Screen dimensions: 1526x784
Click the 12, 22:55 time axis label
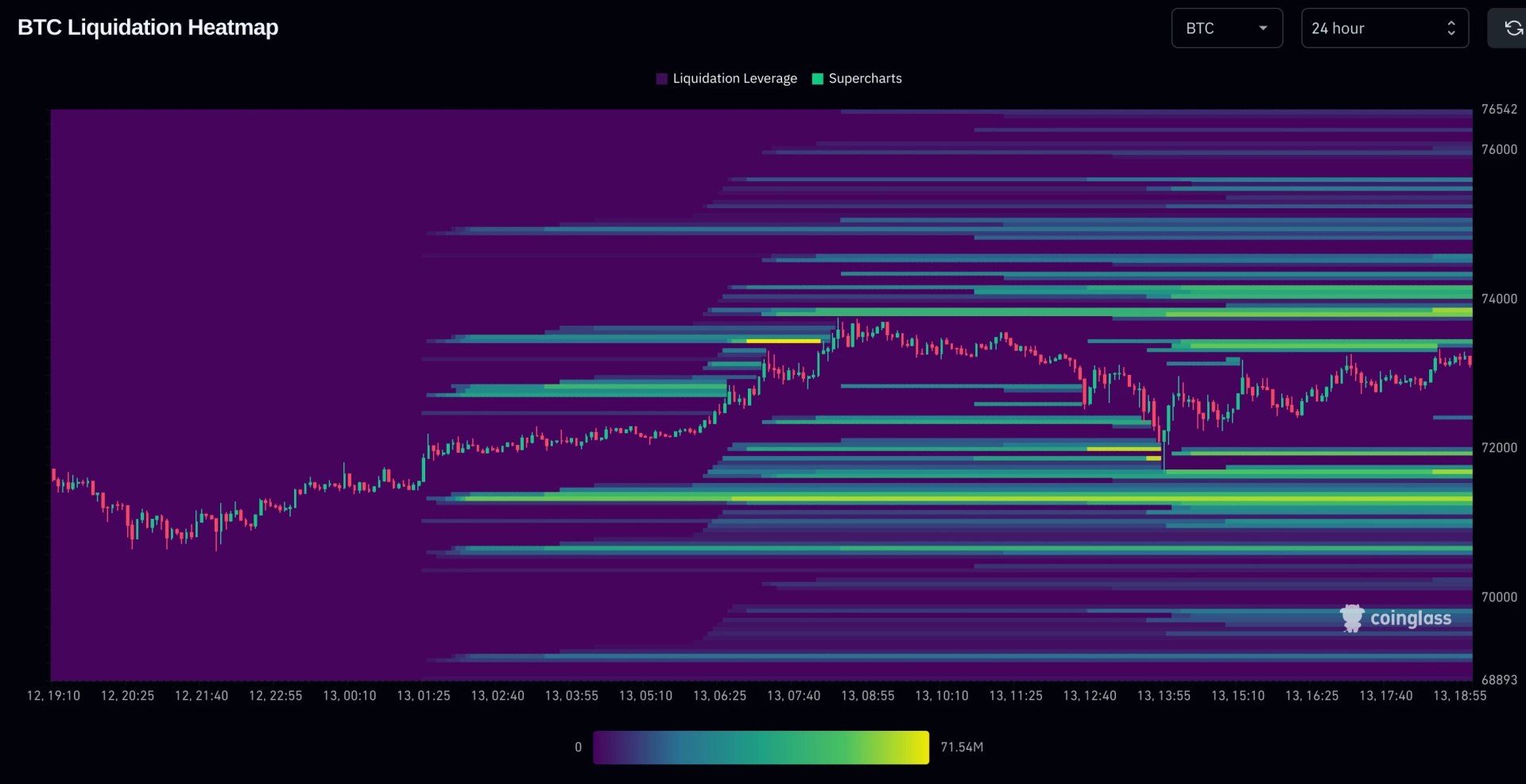(275, 696)
